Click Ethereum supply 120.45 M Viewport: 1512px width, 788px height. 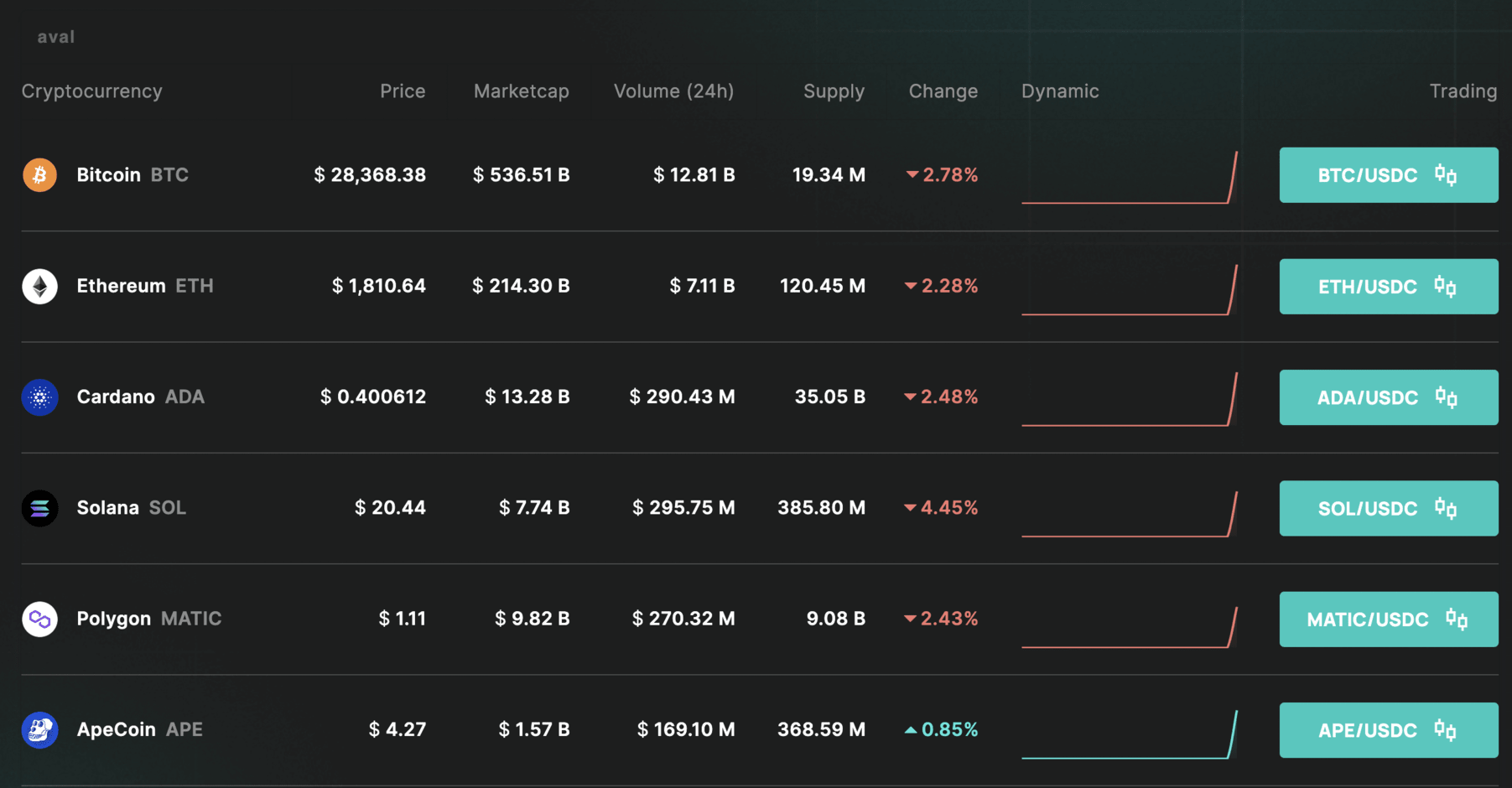point(823,286)
